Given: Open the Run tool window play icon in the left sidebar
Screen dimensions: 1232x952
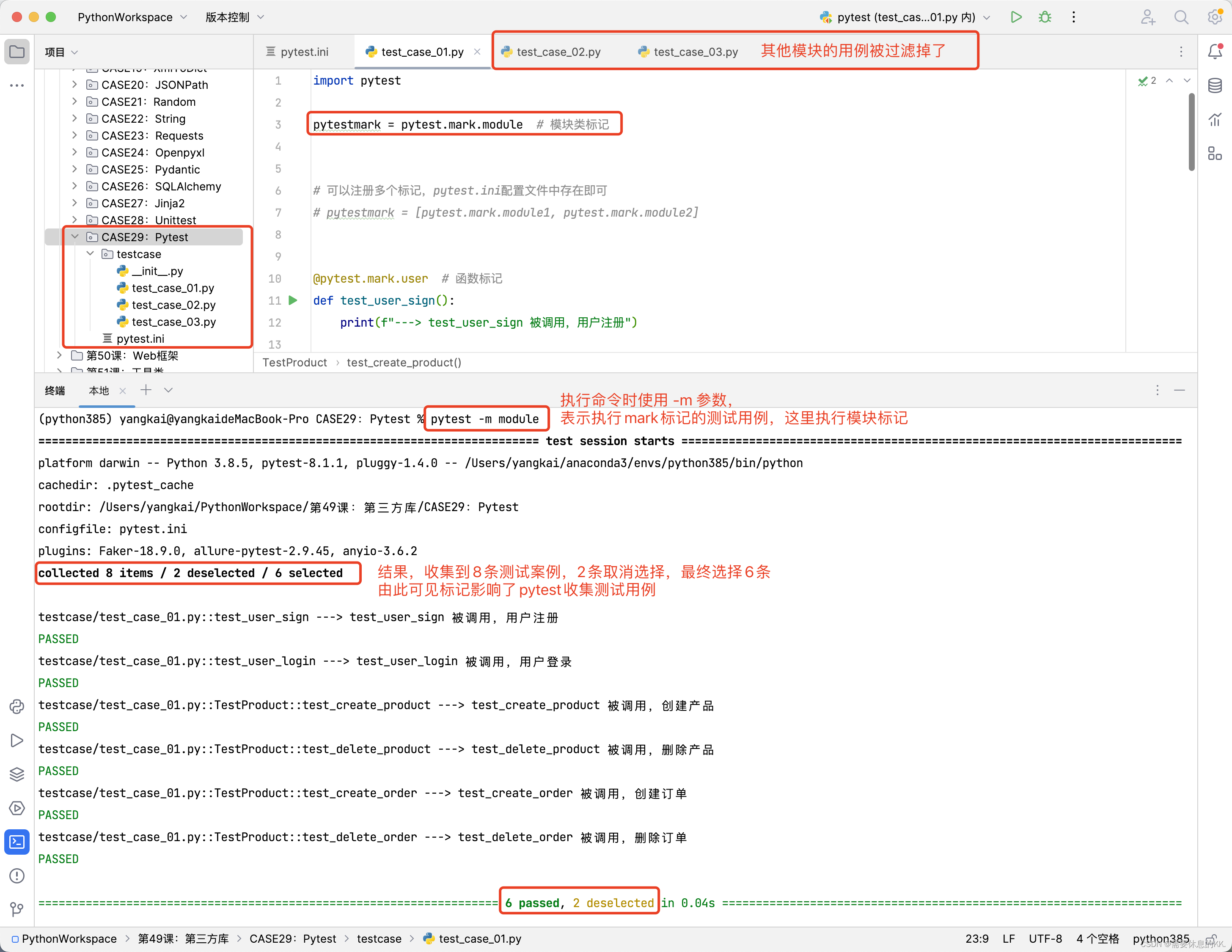Looking at the screenshot, I should [x=17, y=740].
